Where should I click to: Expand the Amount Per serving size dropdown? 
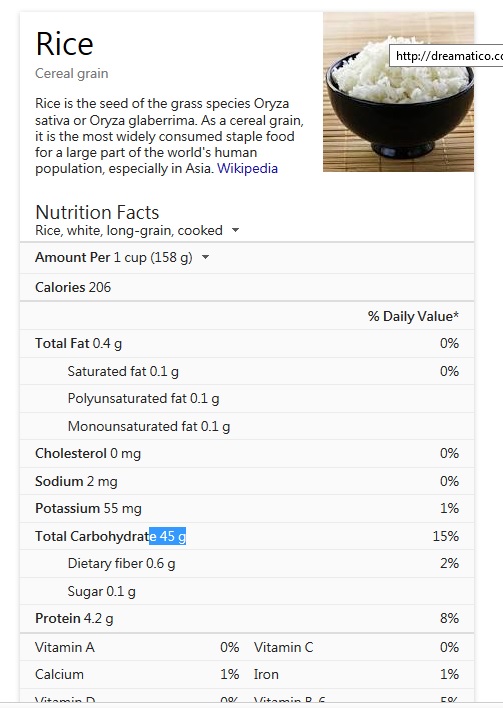(205, 257)
